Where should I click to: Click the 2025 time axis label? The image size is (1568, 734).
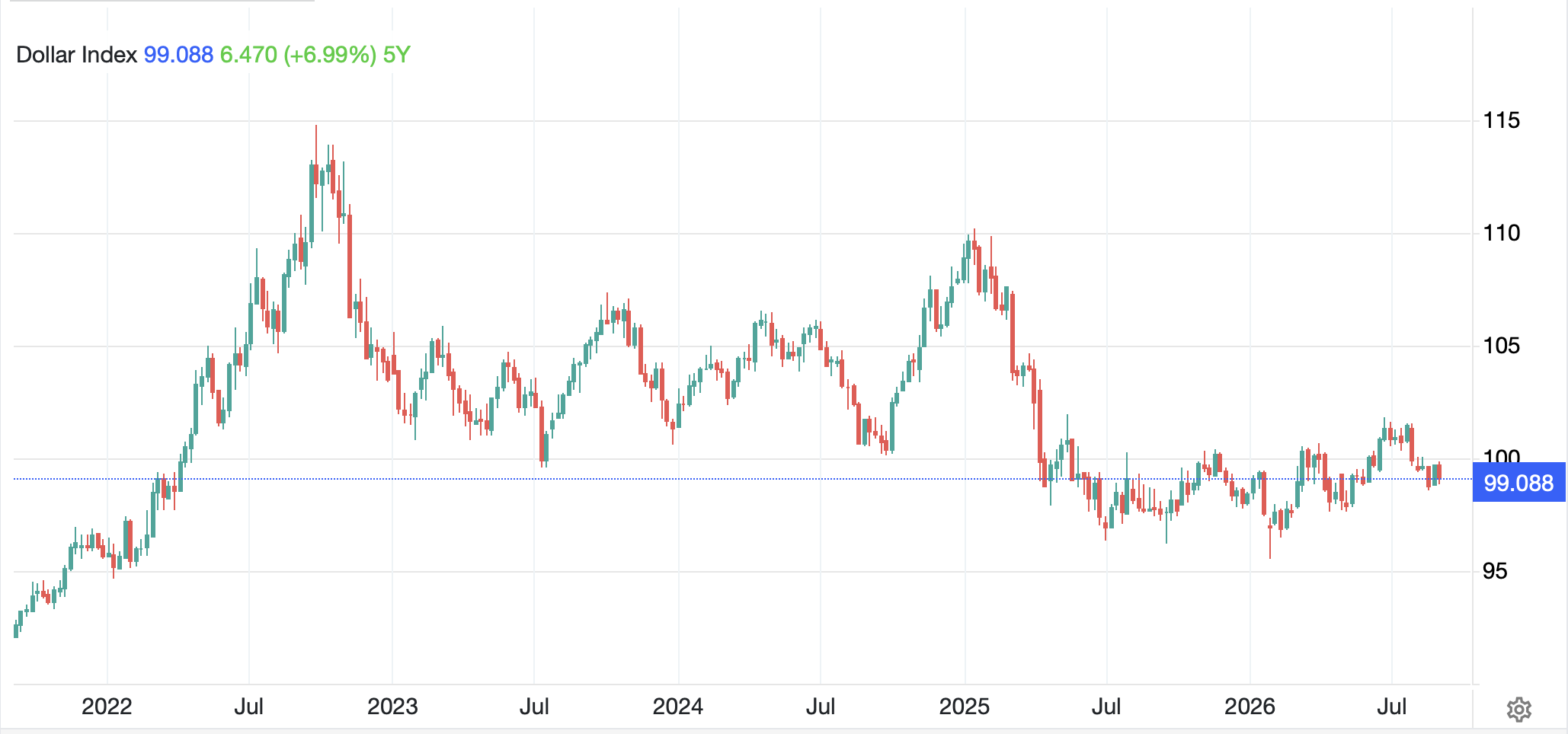tap(964, 707)
